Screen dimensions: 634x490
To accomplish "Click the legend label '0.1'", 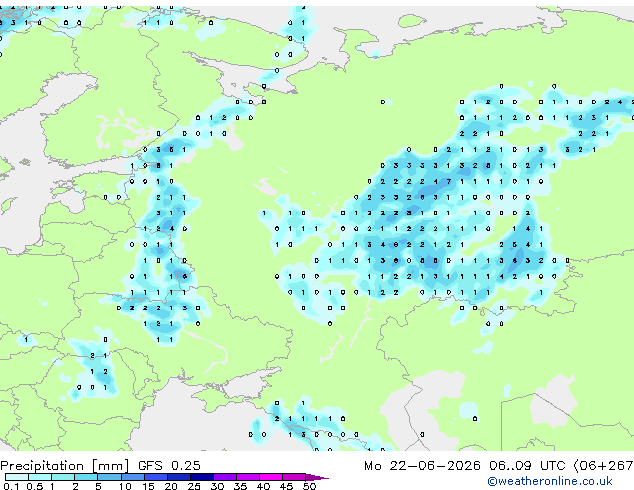I will 11,486.
